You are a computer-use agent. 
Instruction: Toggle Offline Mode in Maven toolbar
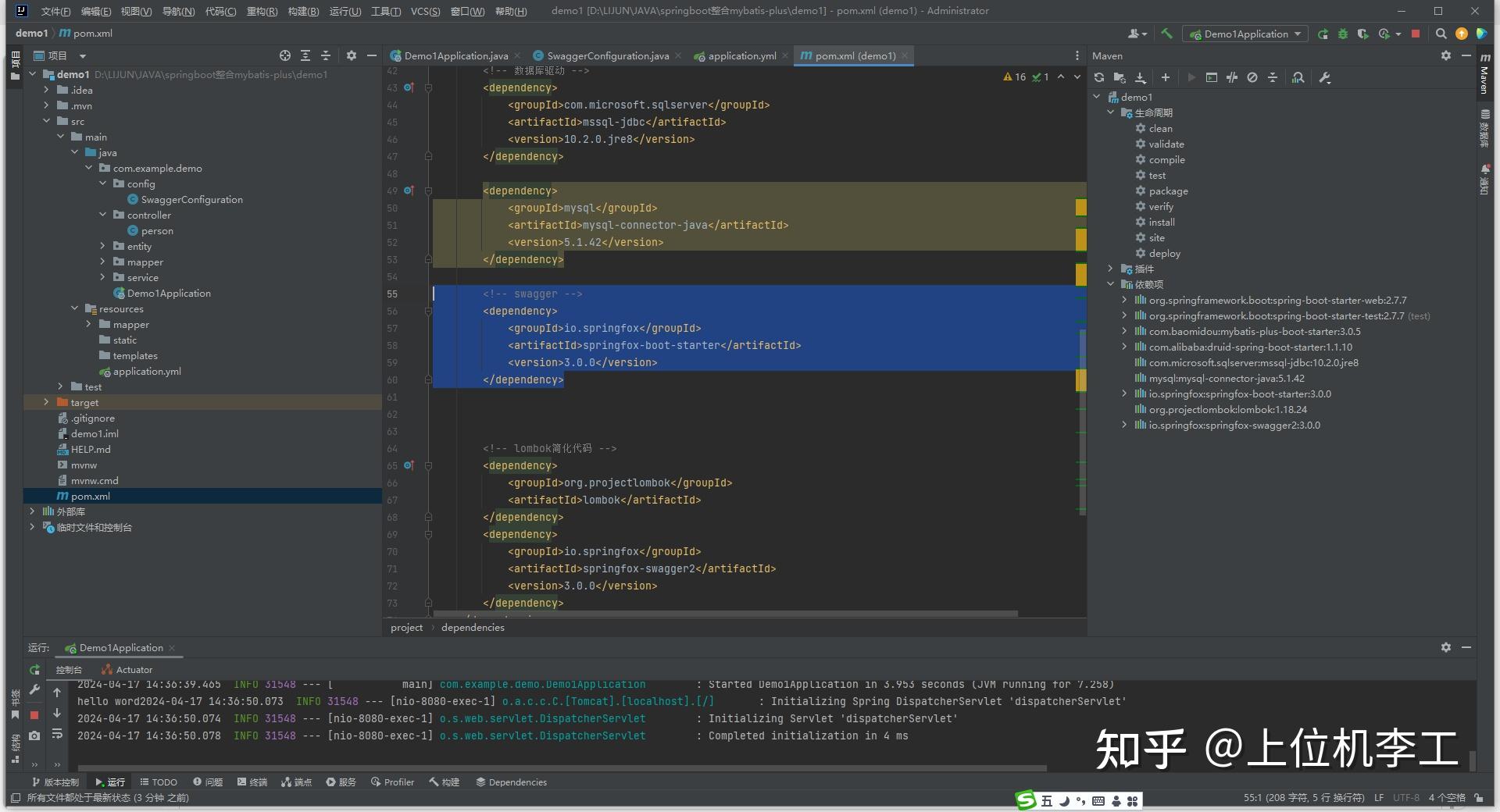[x=1252, y=77]
